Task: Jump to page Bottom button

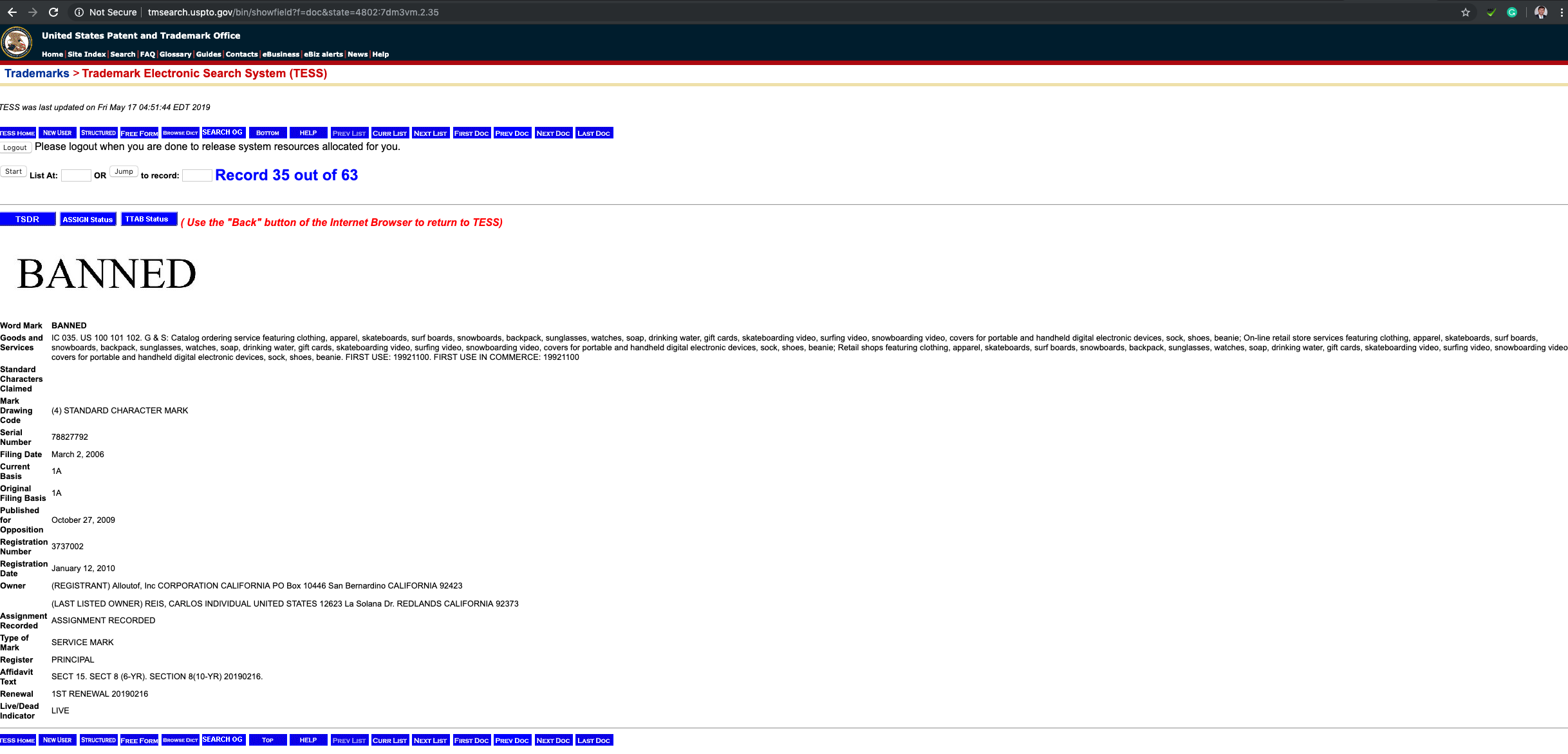Action: (268, 133)
